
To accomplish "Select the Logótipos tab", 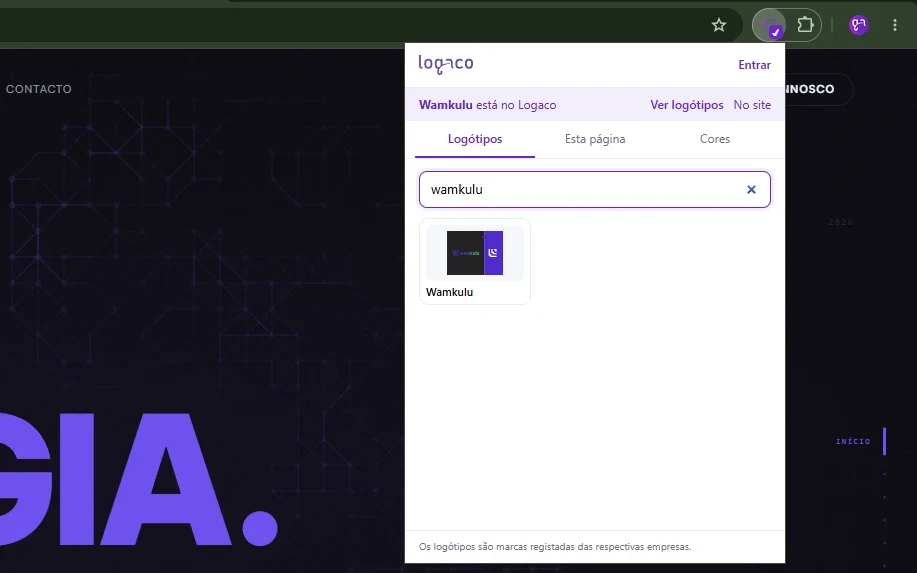I will [x=475, y=139].
